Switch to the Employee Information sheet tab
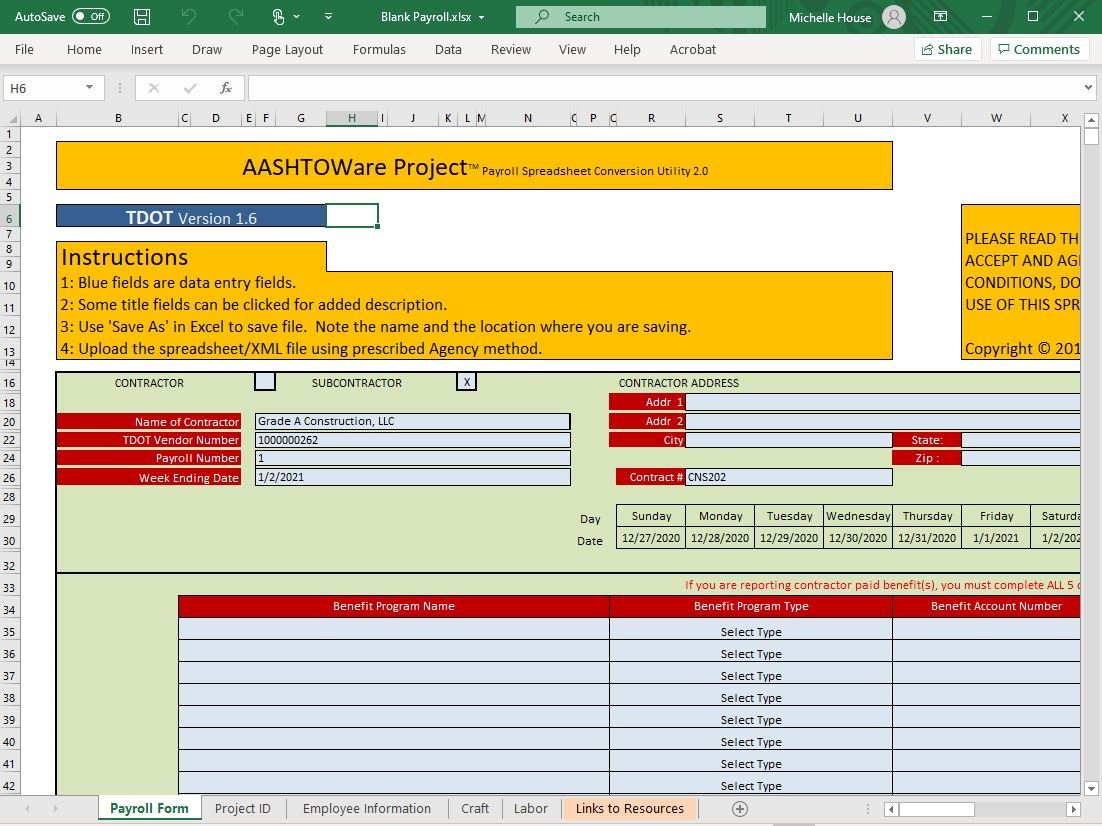1102x826 pixels. tap(367, 808)
